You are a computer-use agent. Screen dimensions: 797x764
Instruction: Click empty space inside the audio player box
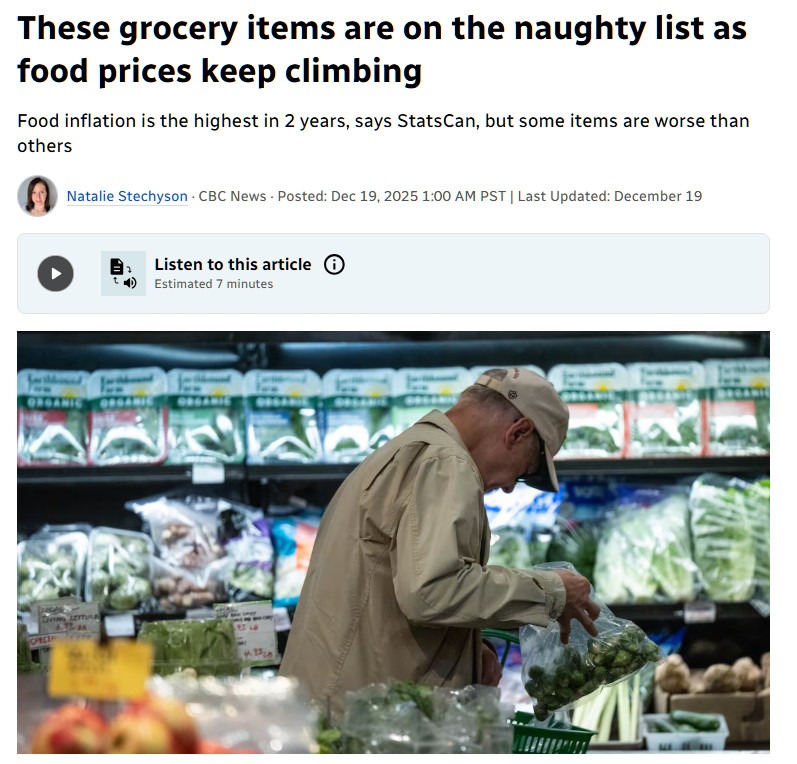pos(559,273)
